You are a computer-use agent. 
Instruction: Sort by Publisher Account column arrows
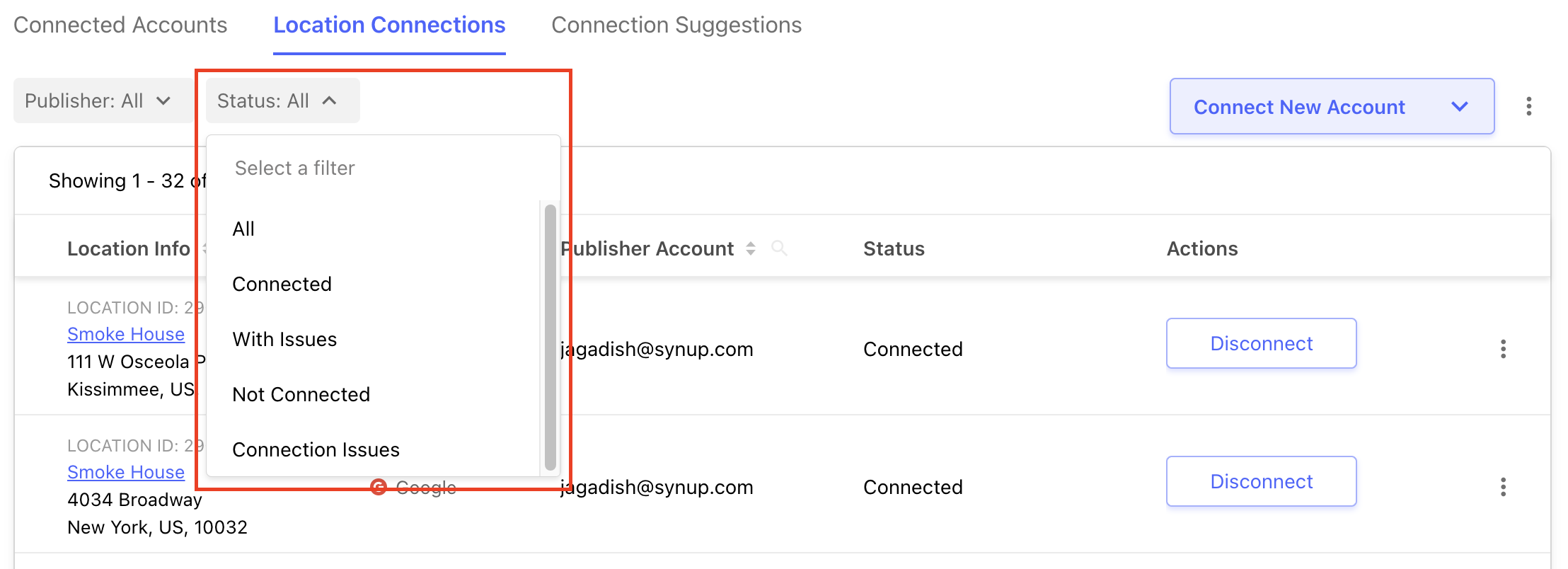pyautogui.click(x=751, y=248)
